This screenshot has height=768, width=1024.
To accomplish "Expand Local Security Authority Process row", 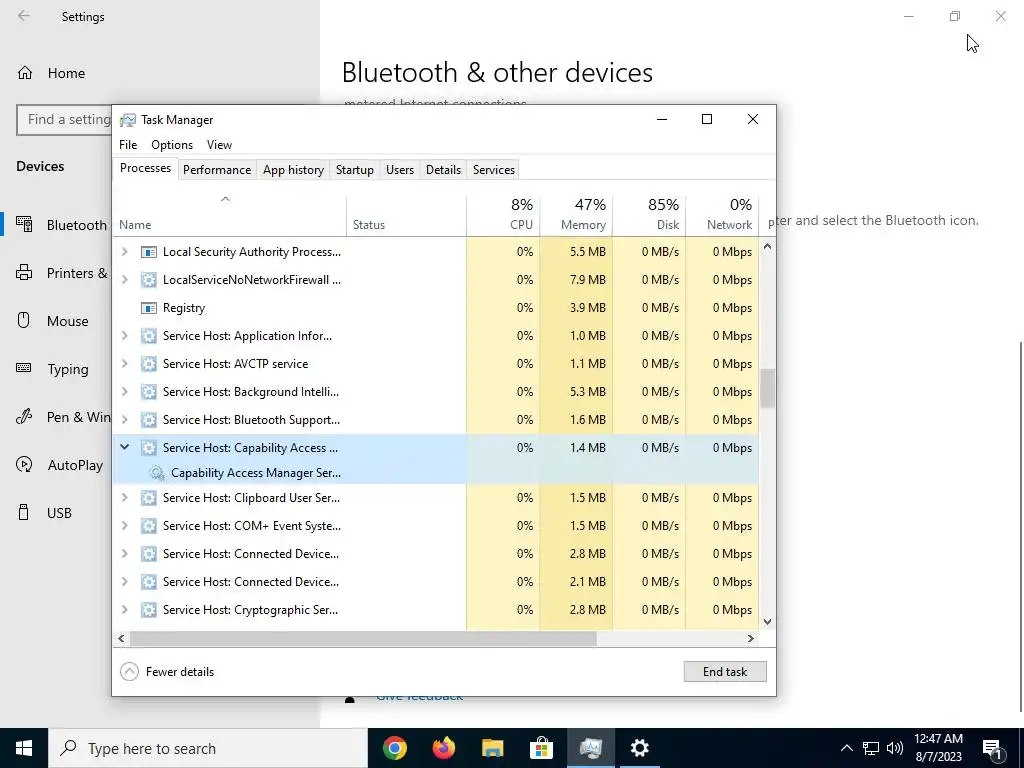I will click(x=125, y=252).
